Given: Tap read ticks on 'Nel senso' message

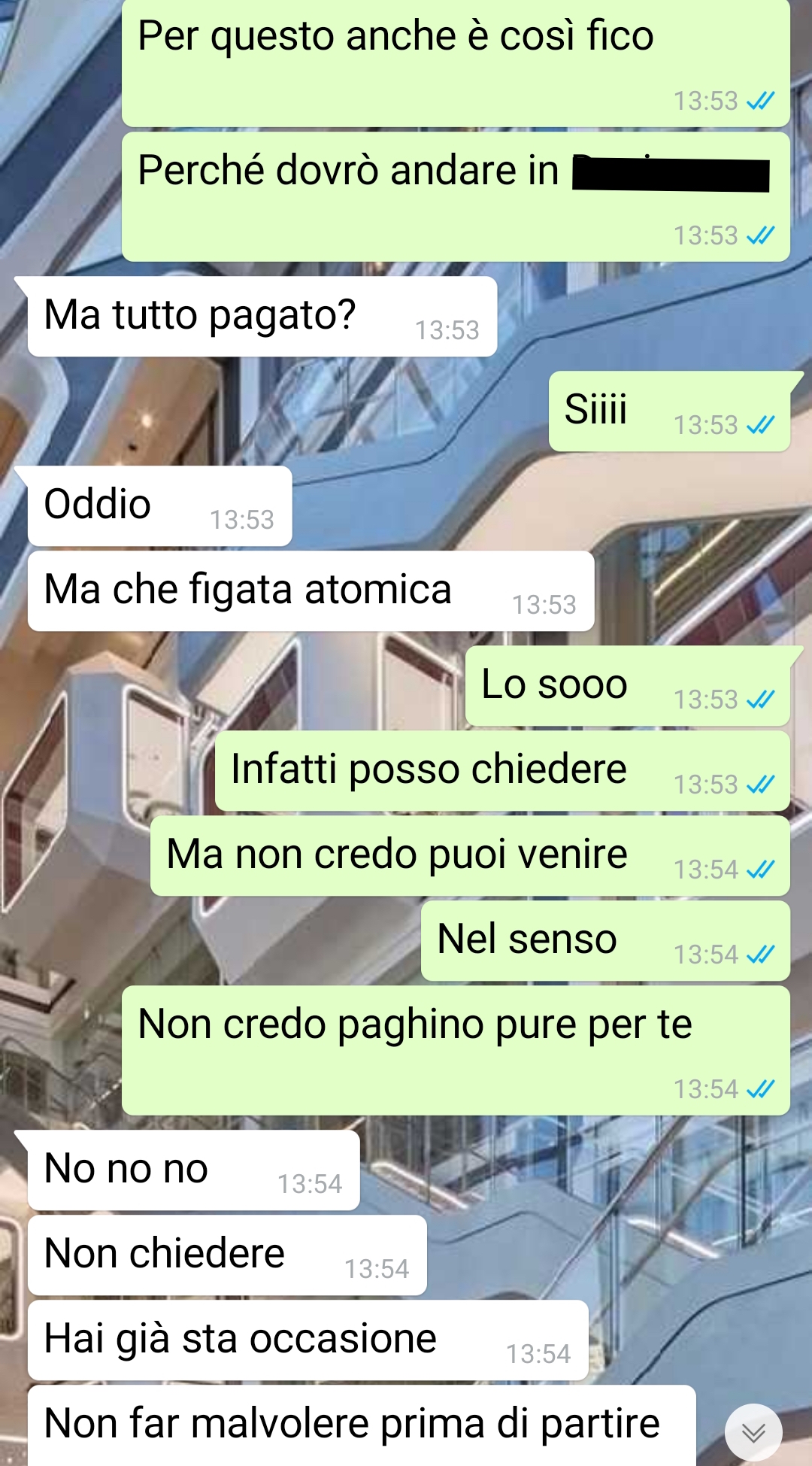Looking at the screenshot, I should (760, 955).
